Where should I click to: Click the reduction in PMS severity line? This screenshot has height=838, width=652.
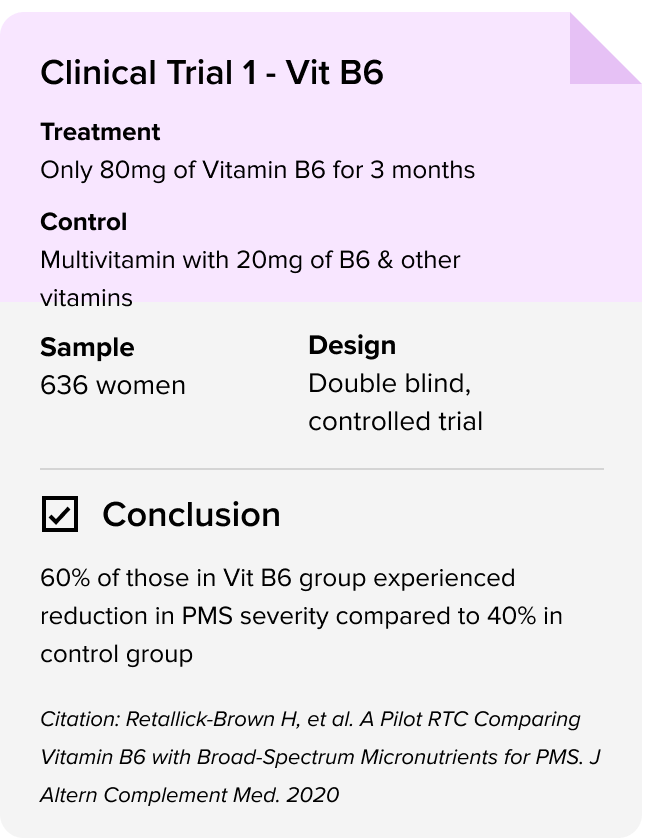pyautogui.click(x=301, y=616)
